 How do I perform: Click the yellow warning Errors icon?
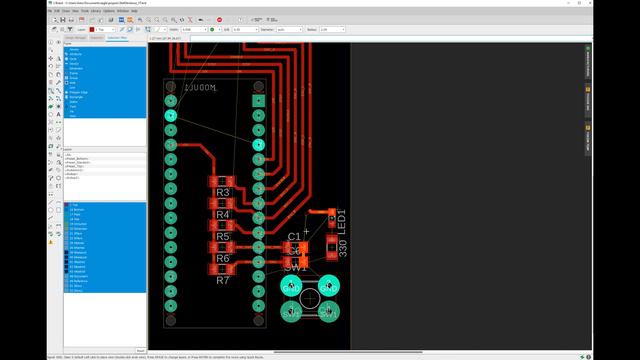pyautogui.click(x=51, y=242)
